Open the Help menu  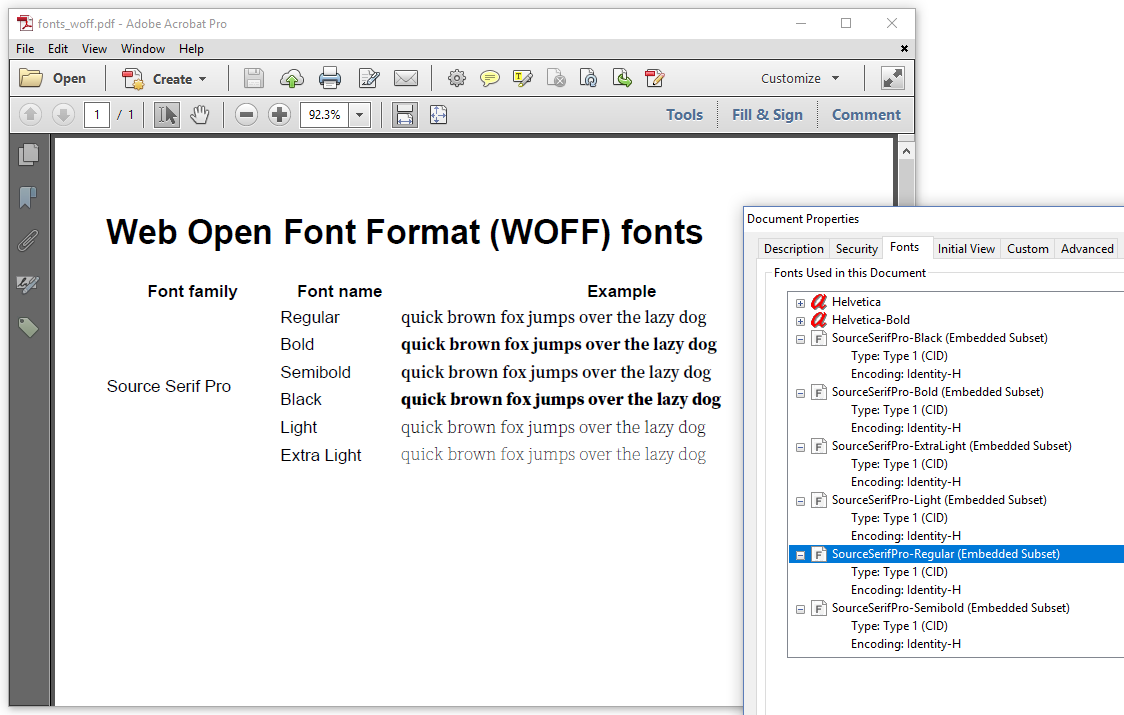point(191,49)
